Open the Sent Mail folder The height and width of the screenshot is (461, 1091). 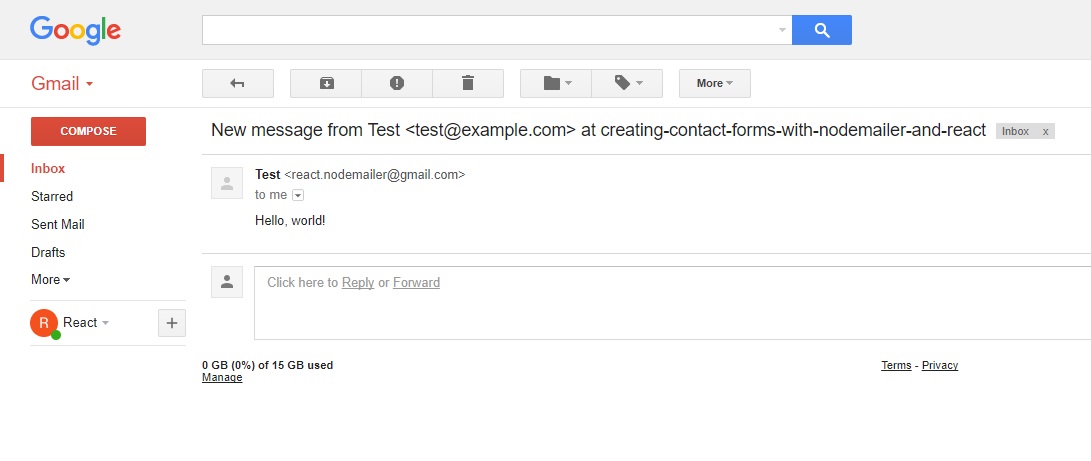tap(58, 225)
